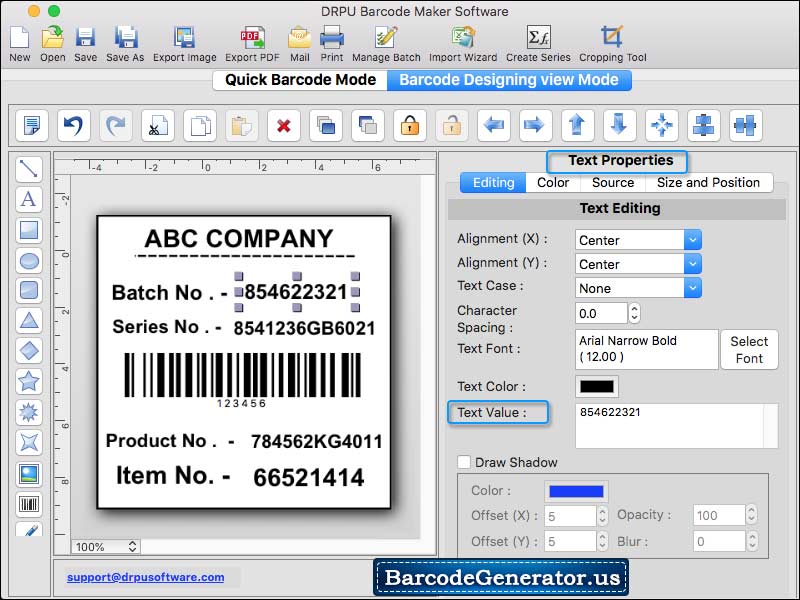Click the lock icon in the edit toolbar
The image size is (800, 600).
pyautogui.click(x=409, y=125)
